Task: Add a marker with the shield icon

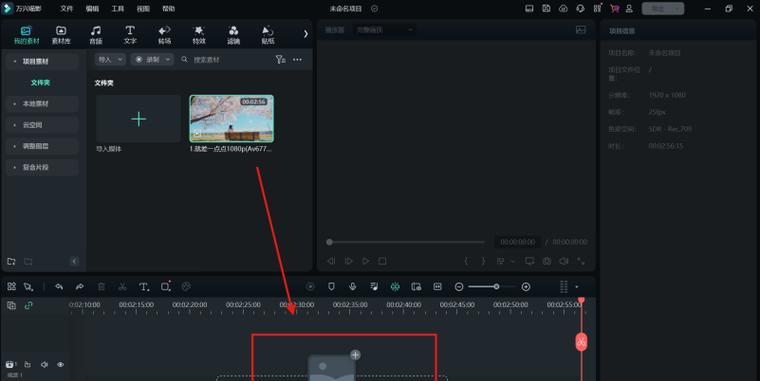Action: tap(332, 286)
